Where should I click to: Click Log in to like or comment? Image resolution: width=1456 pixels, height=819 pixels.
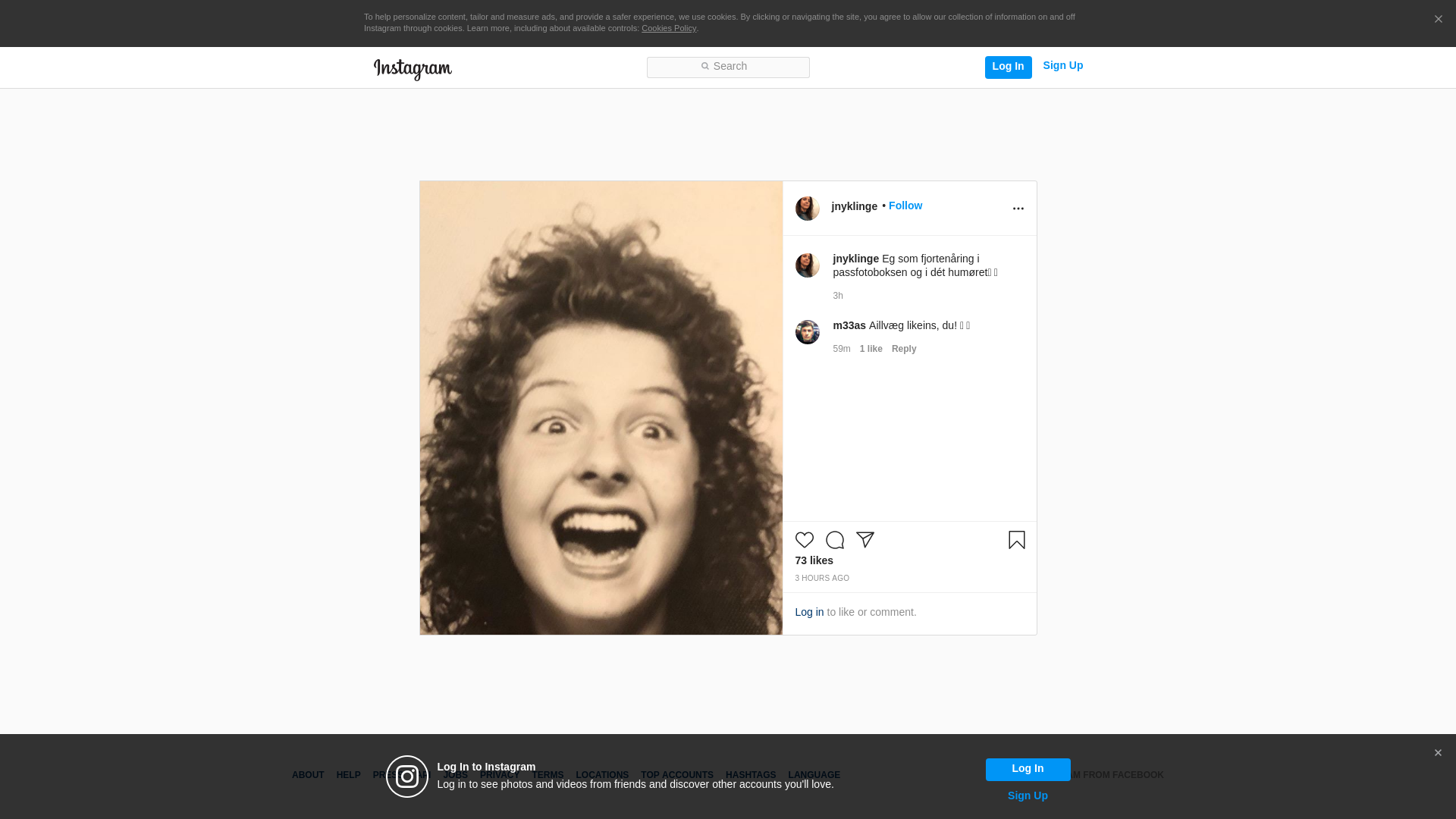pyautogui.click(x=809, y=612)
